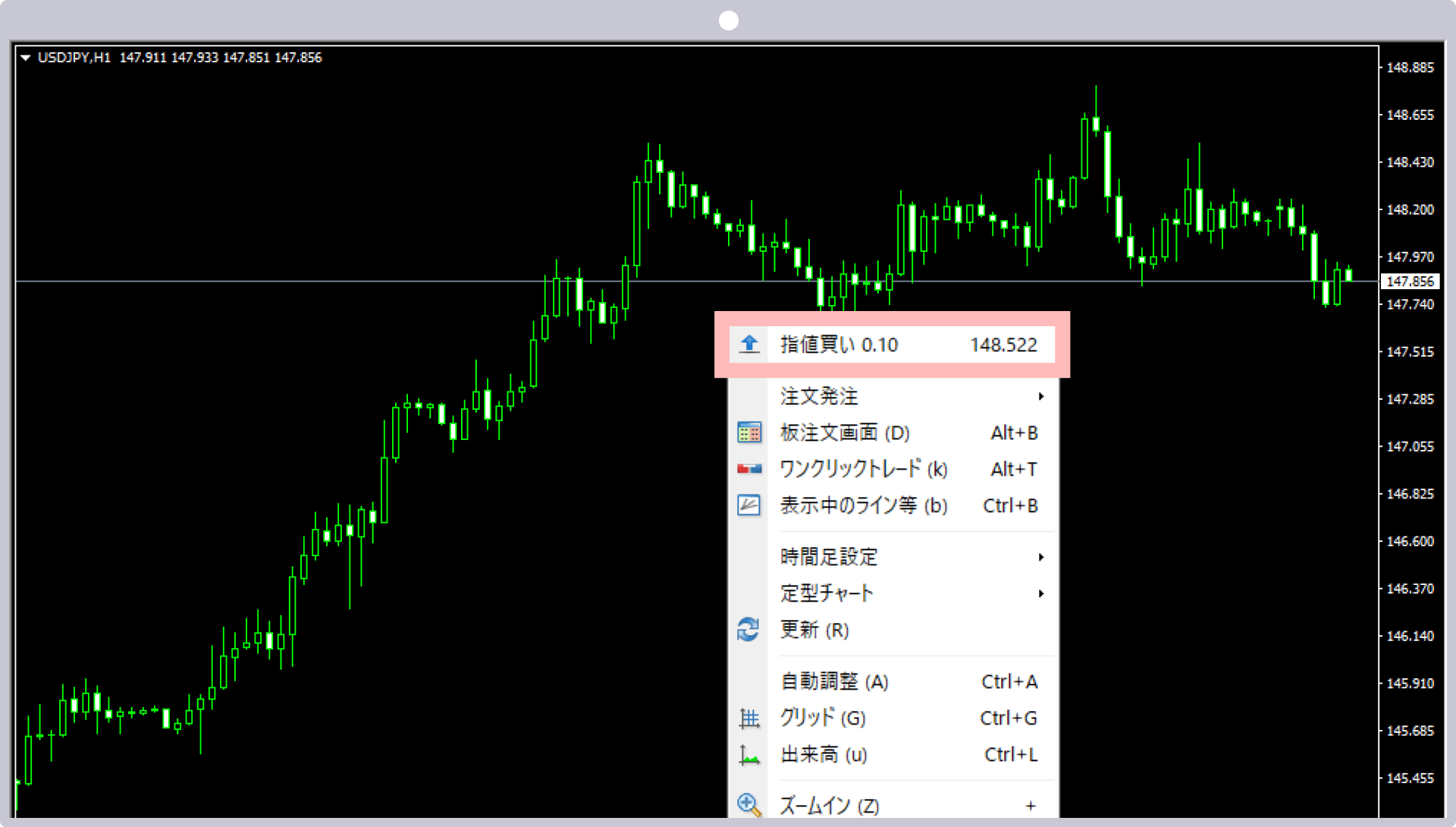Toggle グリッド (G) menu entry
This screenshot has height=827, width=1456.
click(x=892, y=718)
